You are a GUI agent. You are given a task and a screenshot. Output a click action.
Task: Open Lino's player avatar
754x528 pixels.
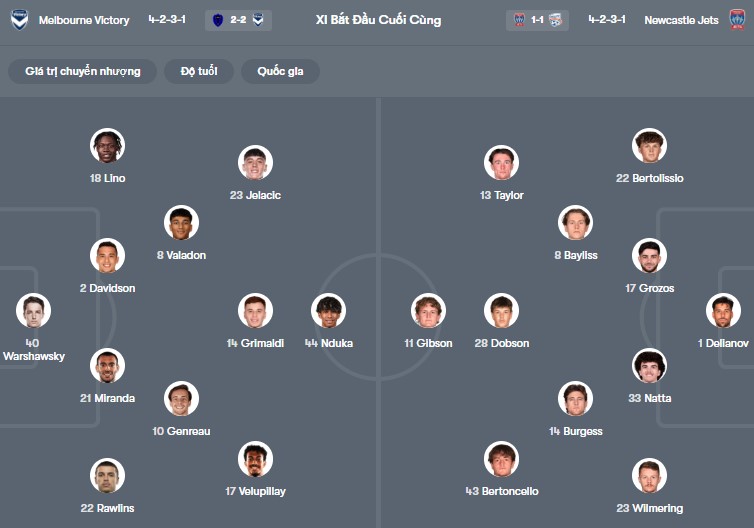(107, 146)
